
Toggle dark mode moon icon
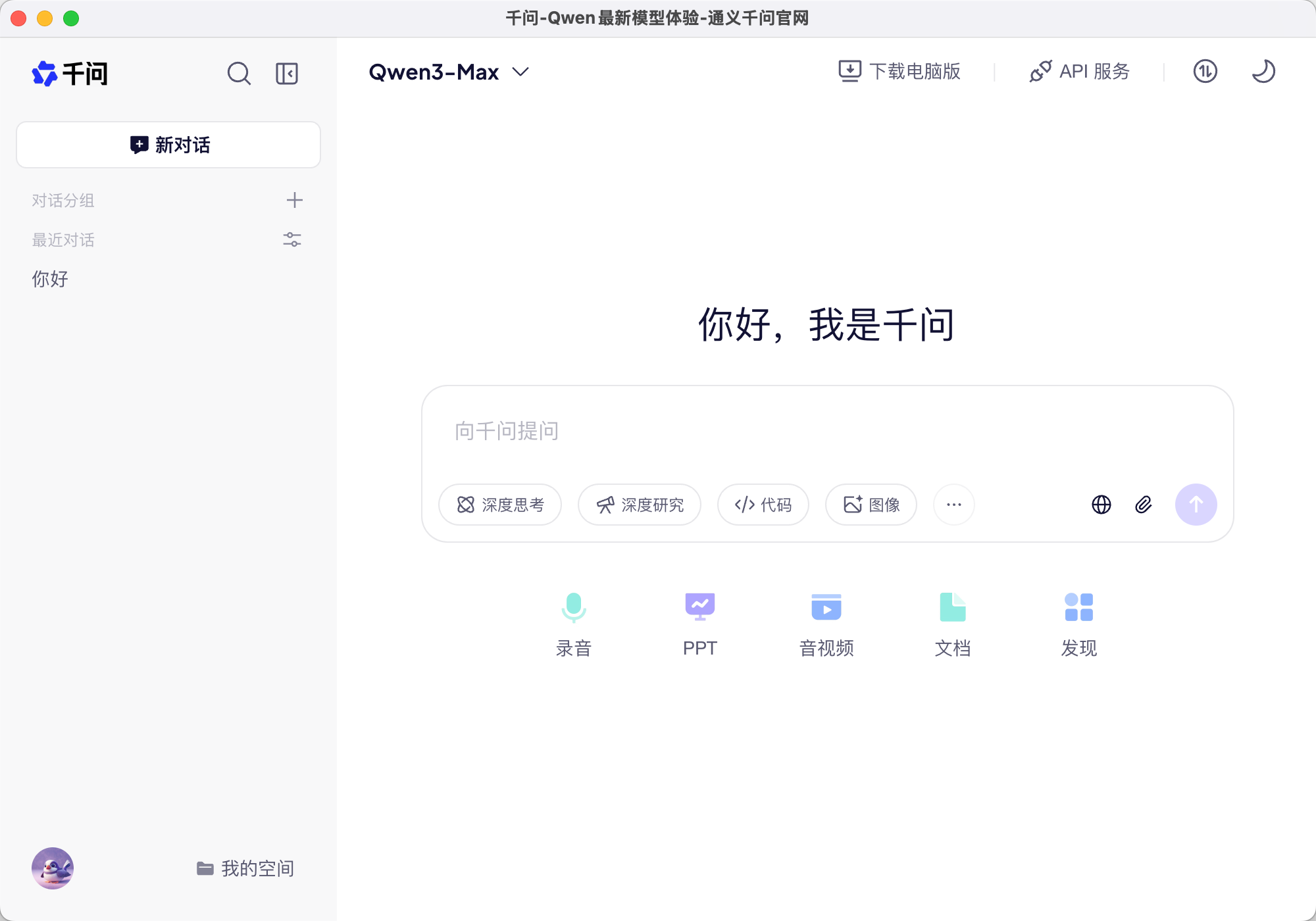click(x=1263, y=71)
